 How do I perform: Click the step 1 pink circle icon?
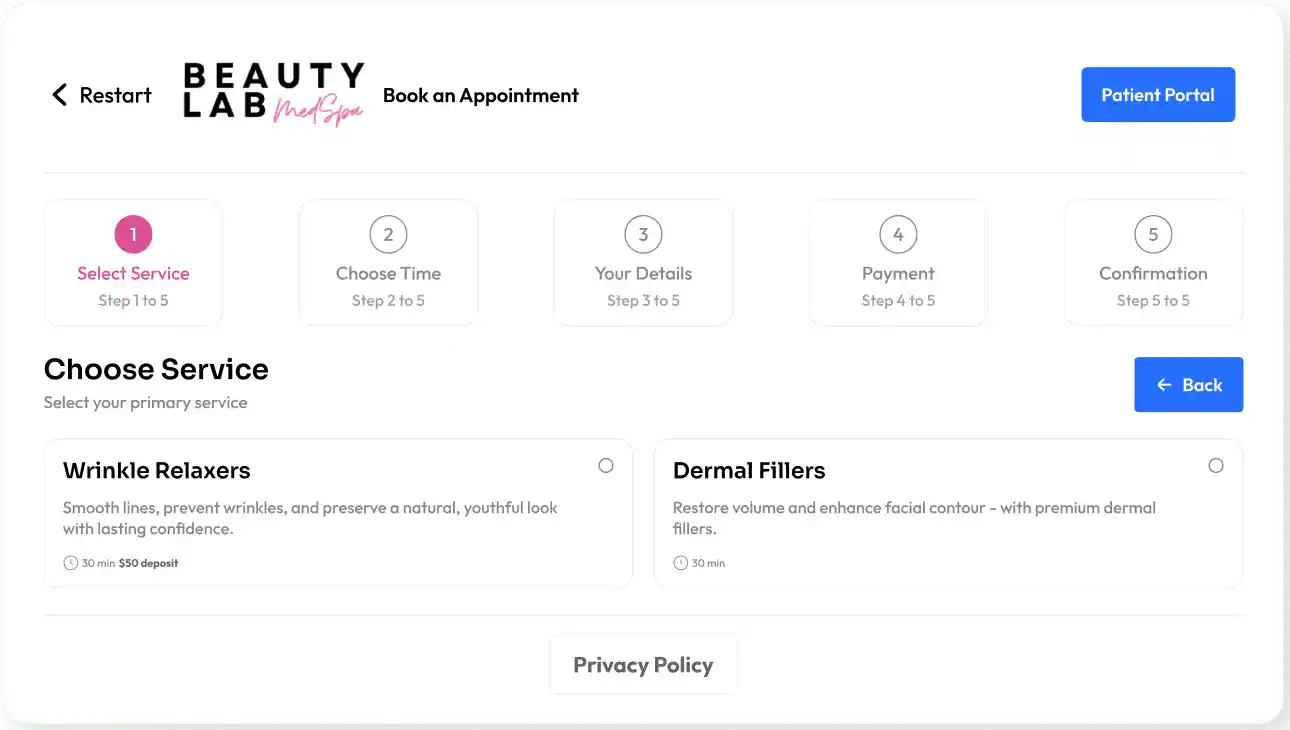pyautogui.click(x=133, y=235)
